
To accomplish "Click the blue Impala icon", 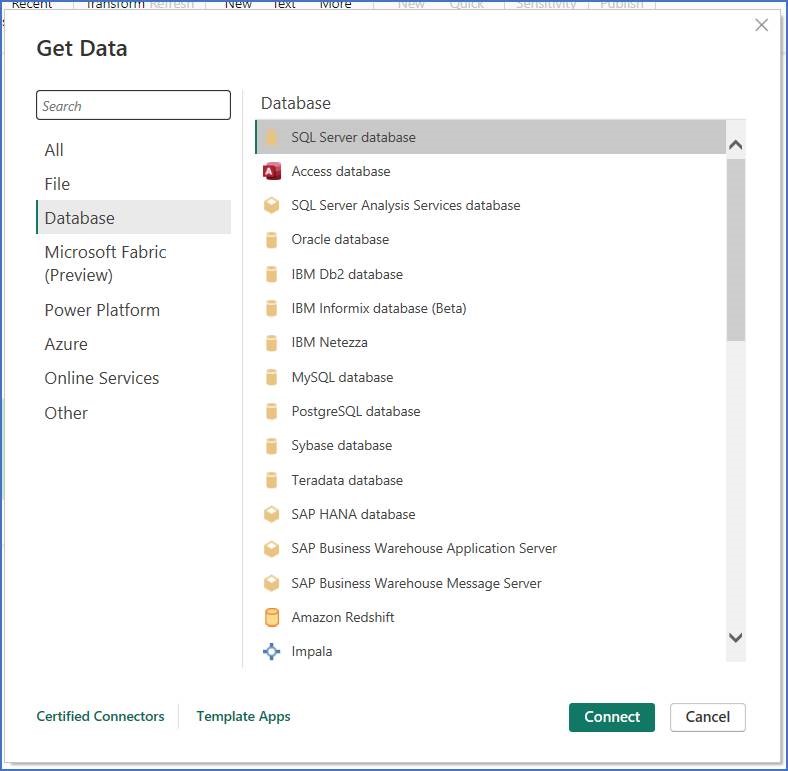I will pos(271,652).
